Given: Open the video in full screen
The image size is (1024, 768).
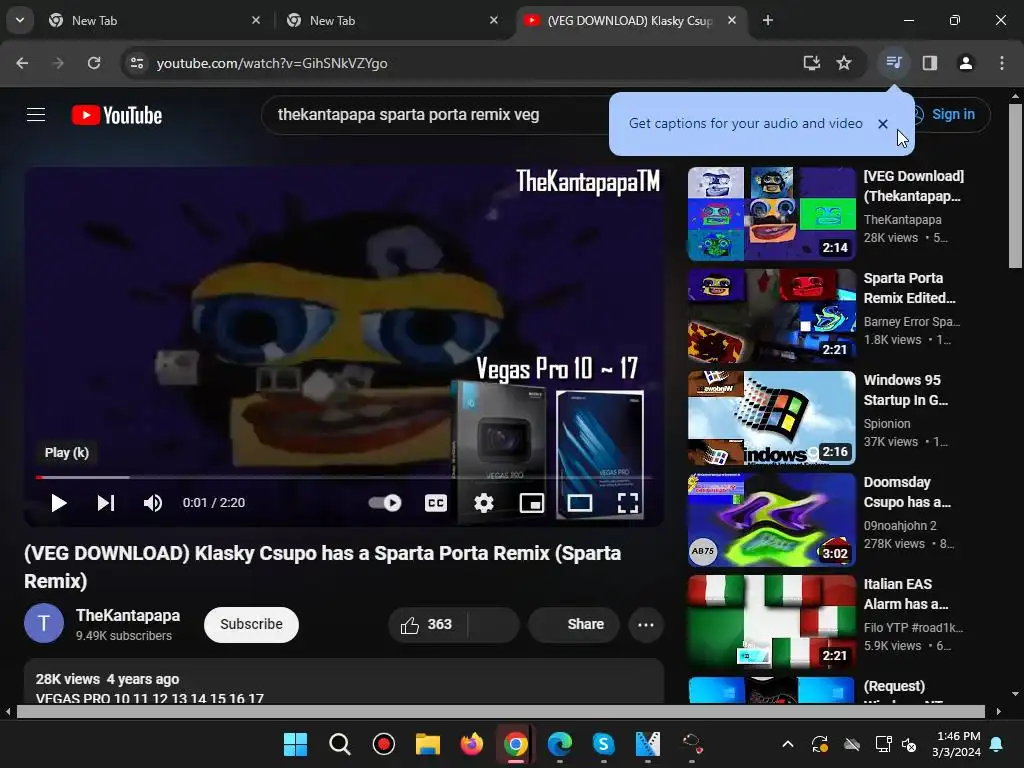Looking at the screenshot, I should click(x=628, y=503).
